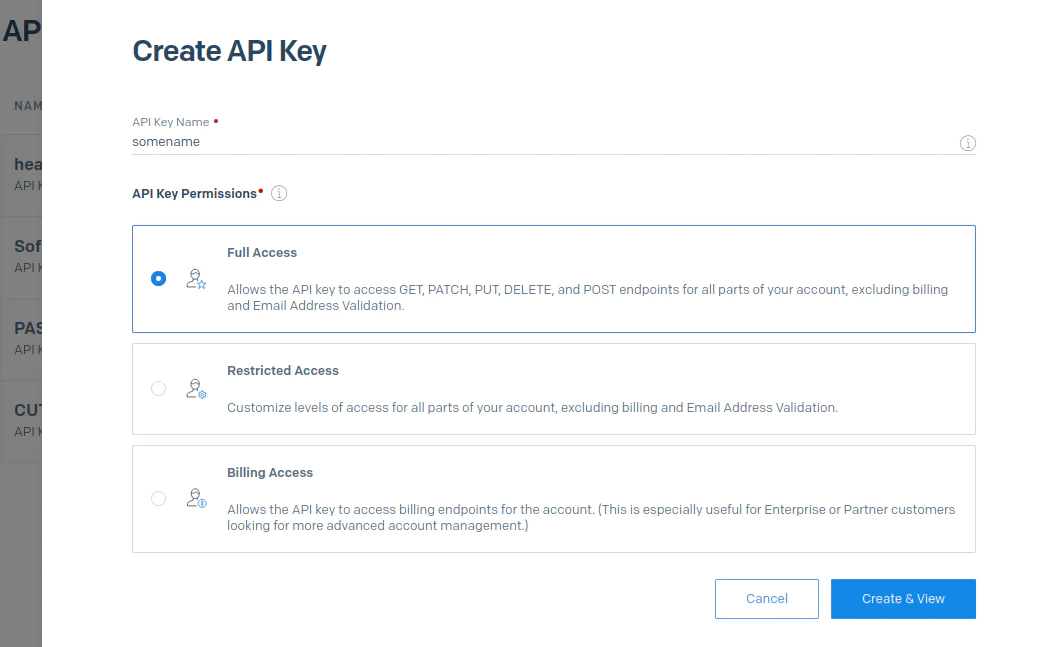Click the Full Access heading text
The height and width of the screenshot is (647, 1060).
(x=262, y=253)
